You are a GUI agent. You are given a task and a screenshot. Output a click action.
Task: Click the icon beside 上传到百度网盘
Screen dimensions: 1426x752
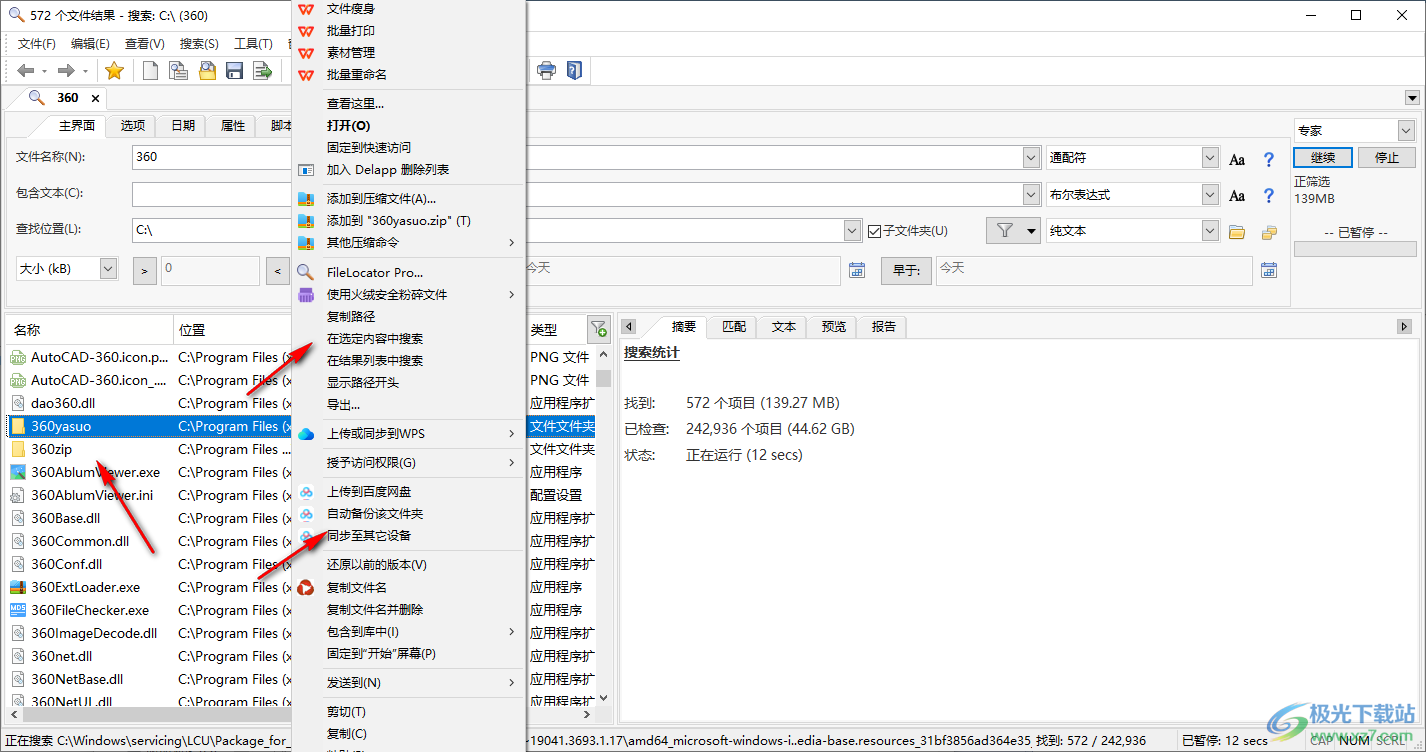[307, 491]
